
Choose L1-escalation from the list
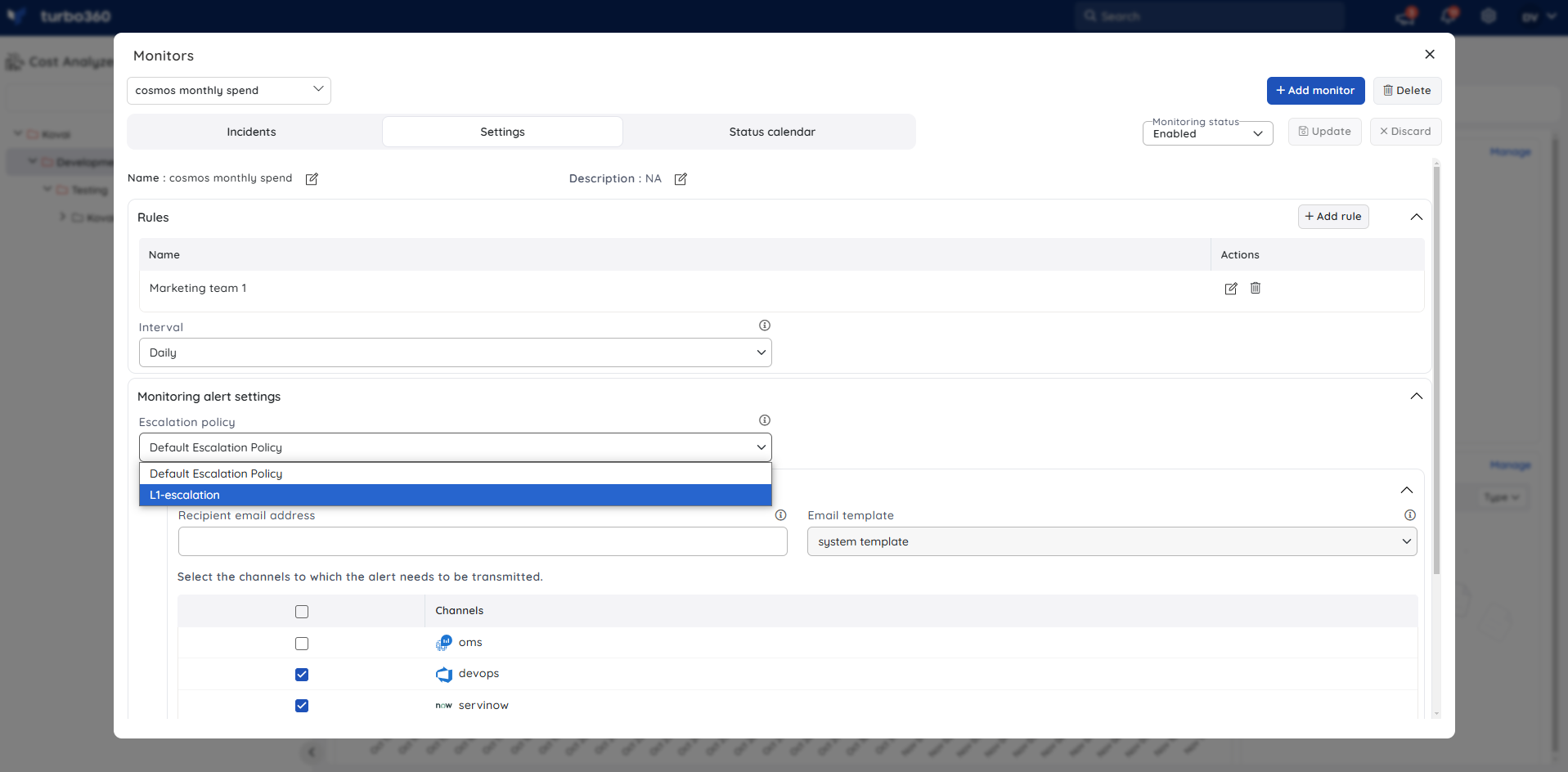(x=456, y=495)
